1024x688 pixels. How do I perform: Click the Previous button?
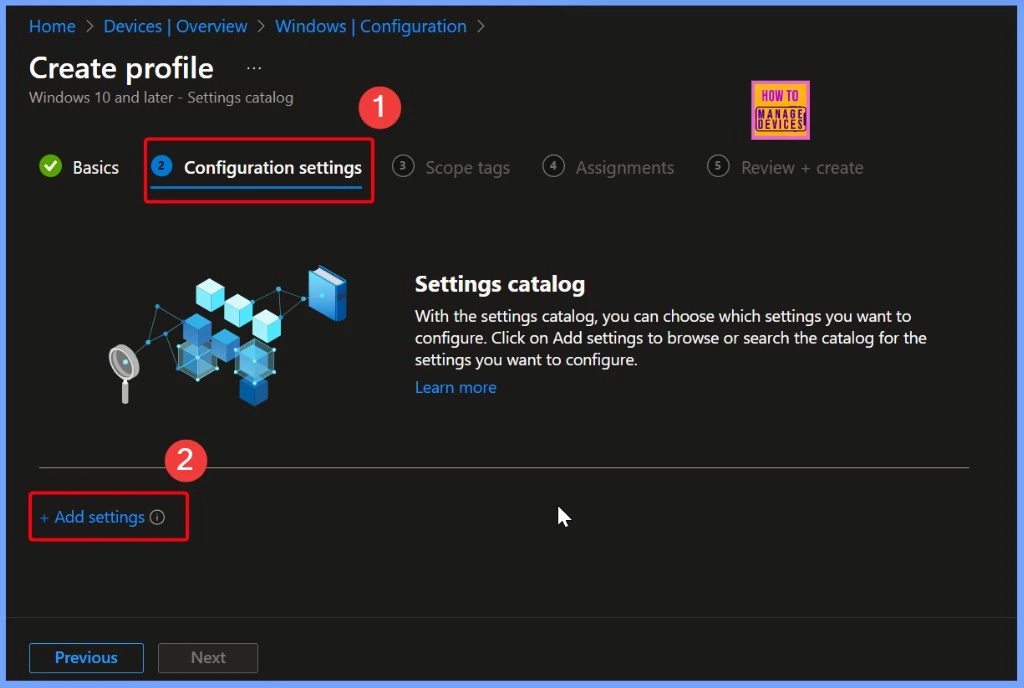[86, 657]
